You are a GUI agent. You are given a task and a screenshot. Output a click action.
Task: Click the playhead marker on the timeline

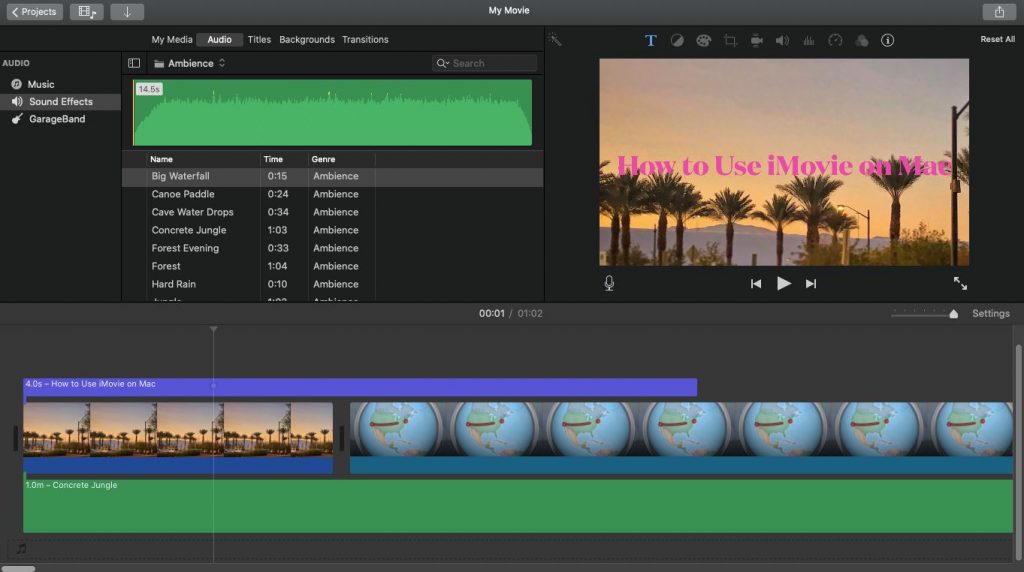[x=214, y=330]
